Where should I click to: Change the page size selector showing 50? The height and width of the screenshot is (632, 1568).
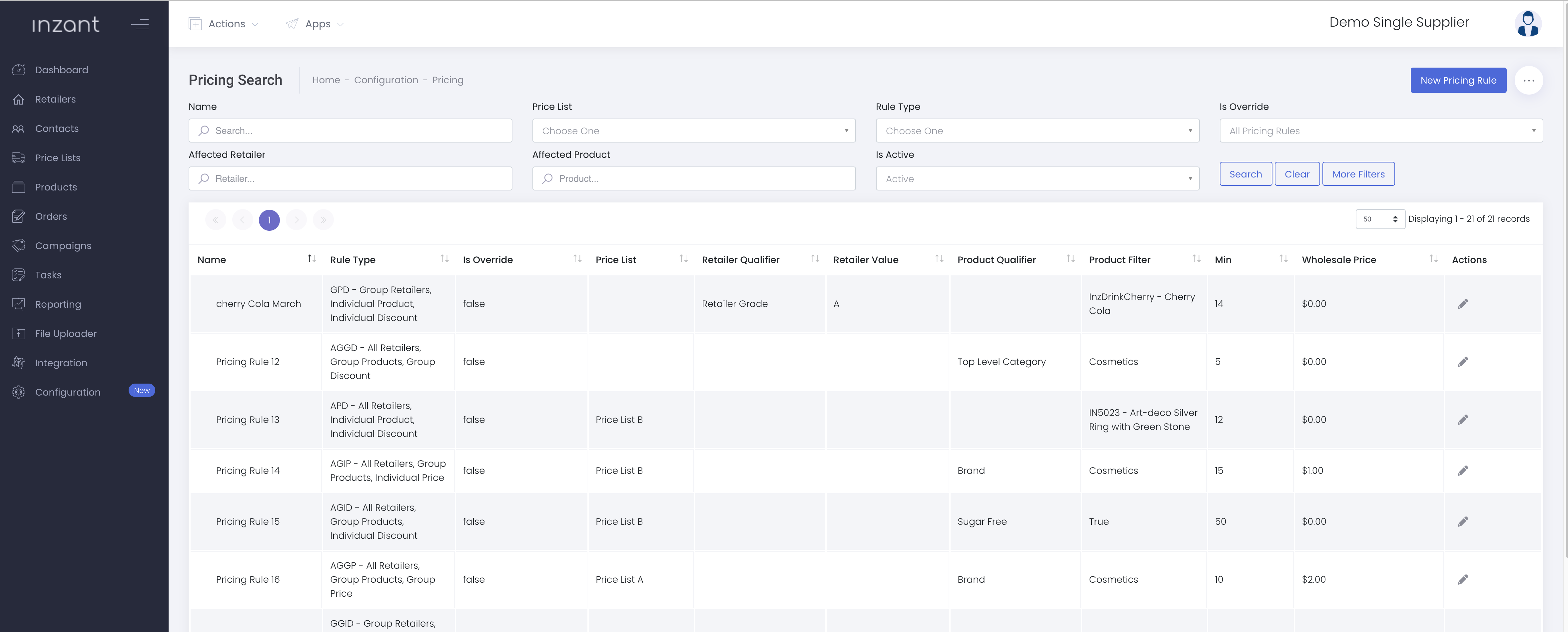click(1380, 219)
